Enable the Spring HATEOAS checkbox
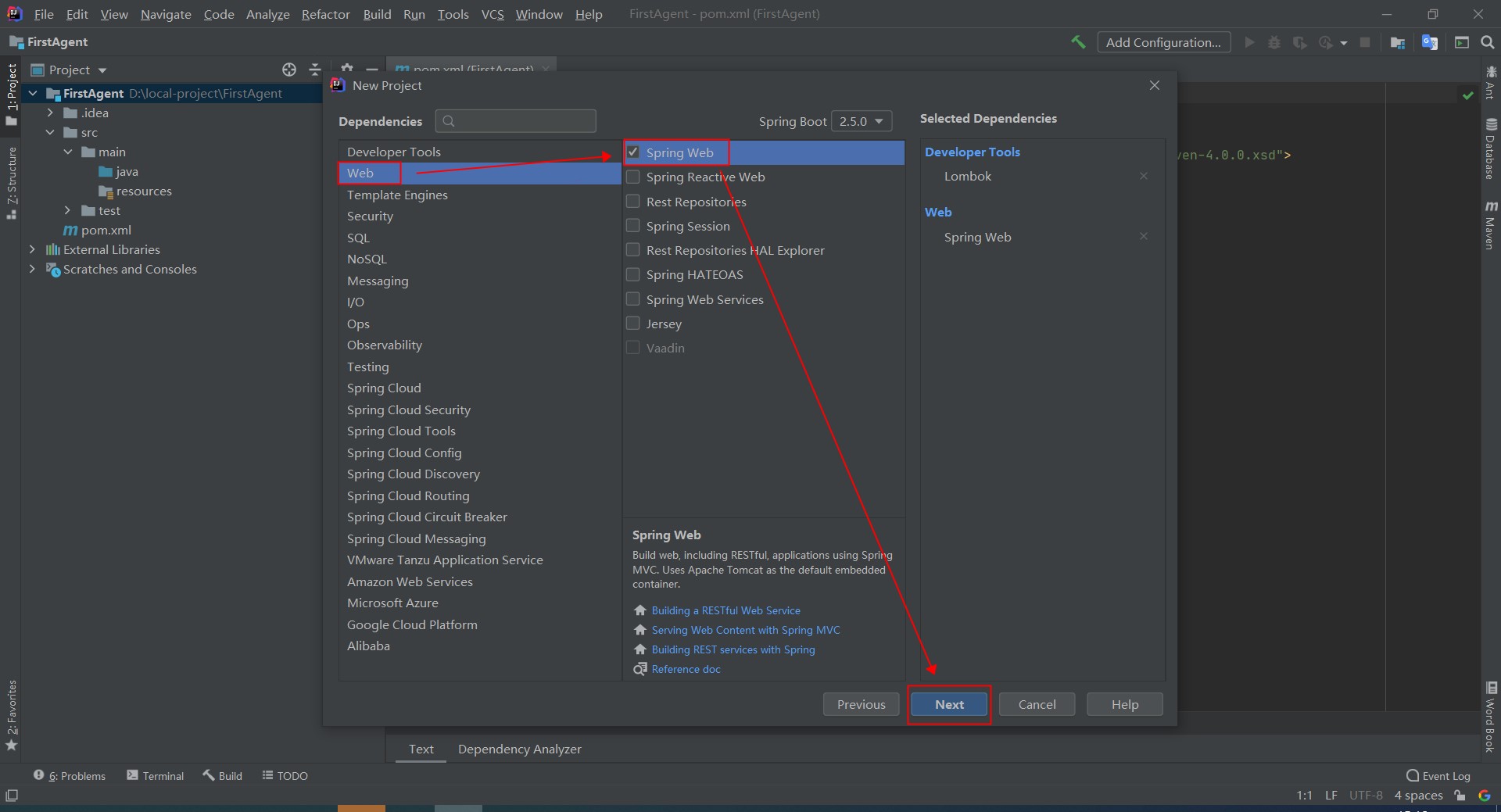 tap(633, 275)
